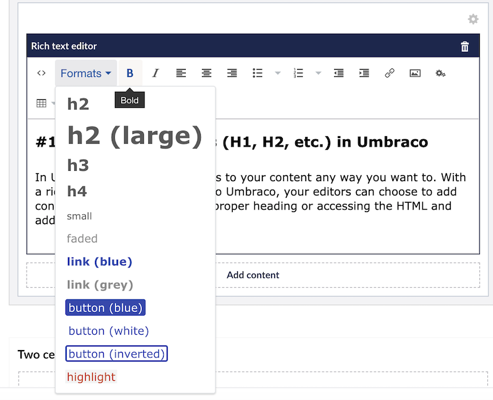Viewport: 493px width, 400px height.
Task: Open row settings gear icon
Action: pyautogui.click(x=473, y=19)
